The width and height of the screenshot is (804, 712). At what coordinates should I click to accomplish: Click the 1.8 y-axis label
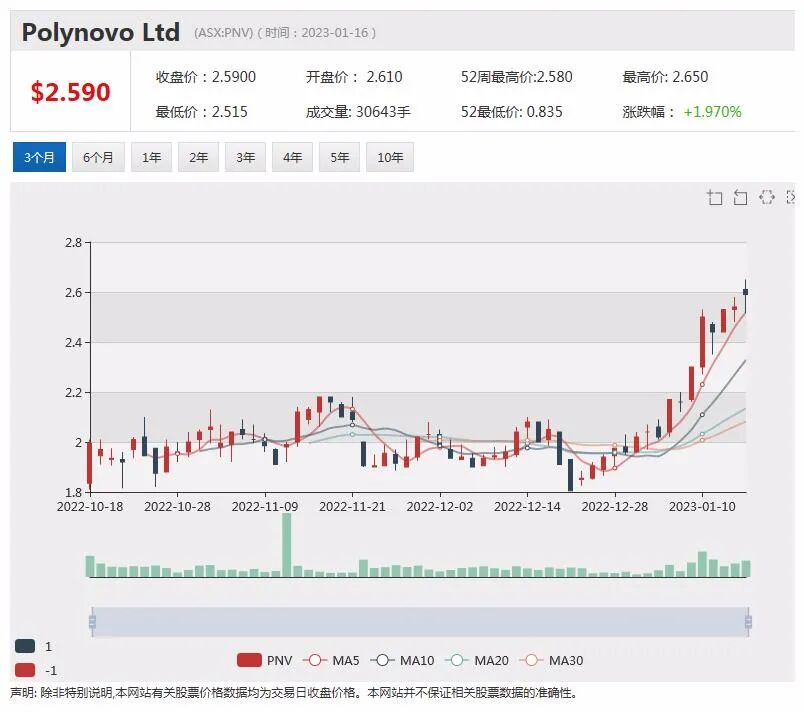(73, 493)
